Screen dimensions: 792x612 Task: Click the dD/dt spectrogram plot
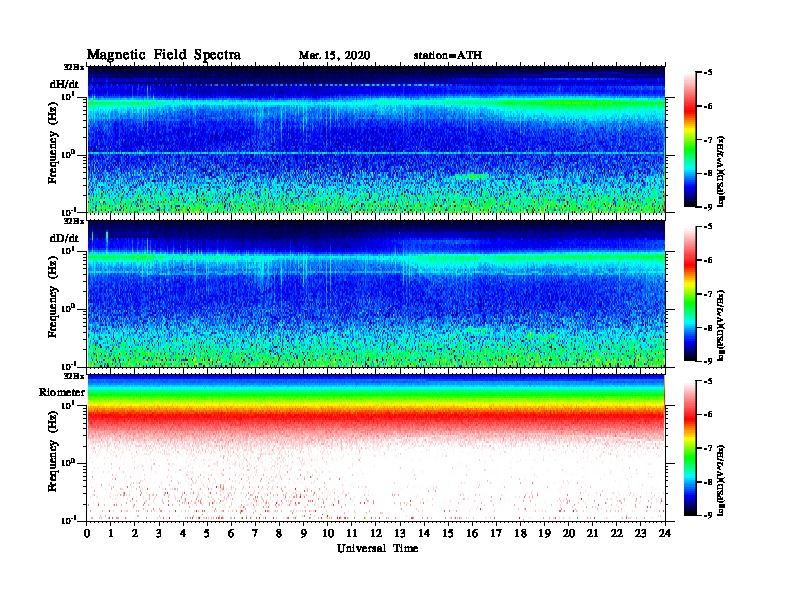pos(376,293)
